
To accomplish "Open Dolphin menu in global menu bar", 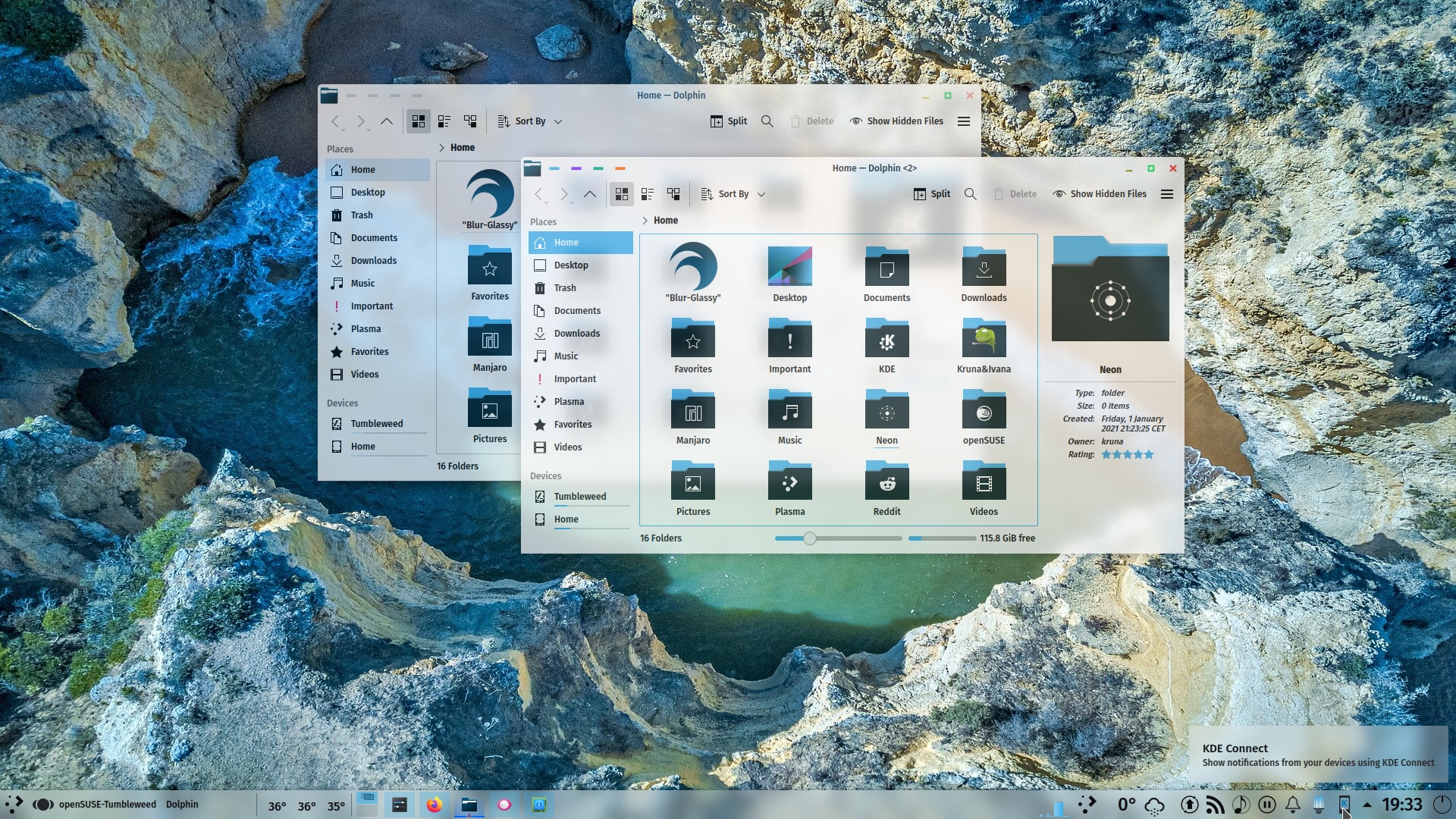I will (182, 805).
